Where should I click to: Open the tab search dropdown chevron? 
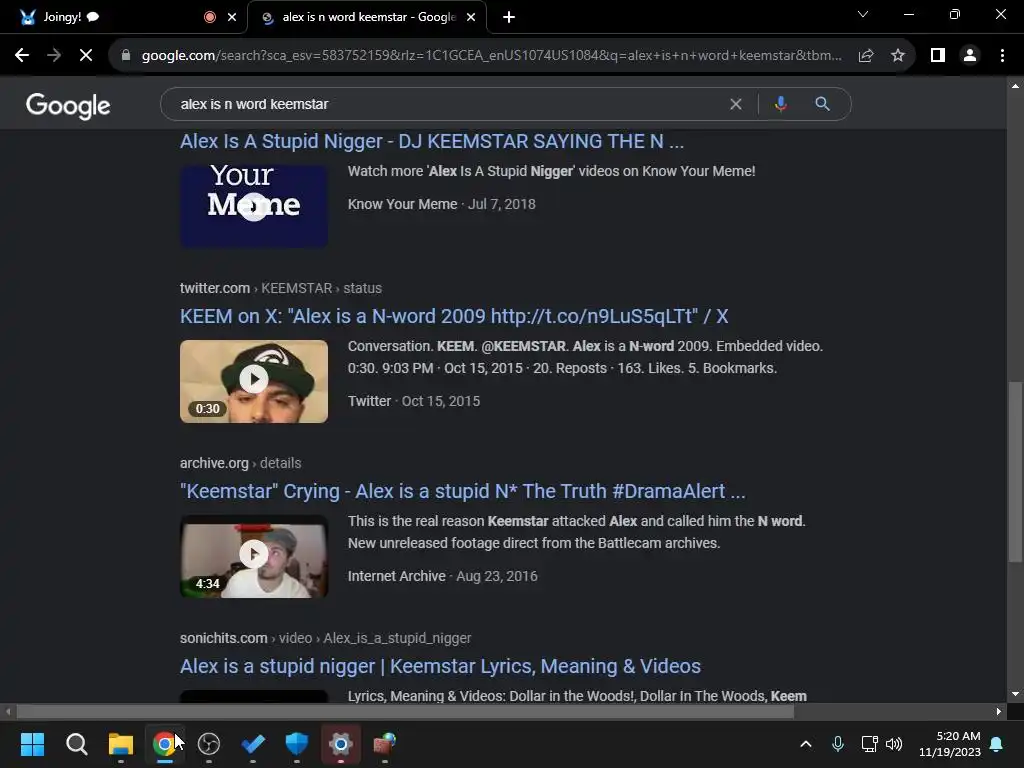pyautogui.click(x=863, y=14)
